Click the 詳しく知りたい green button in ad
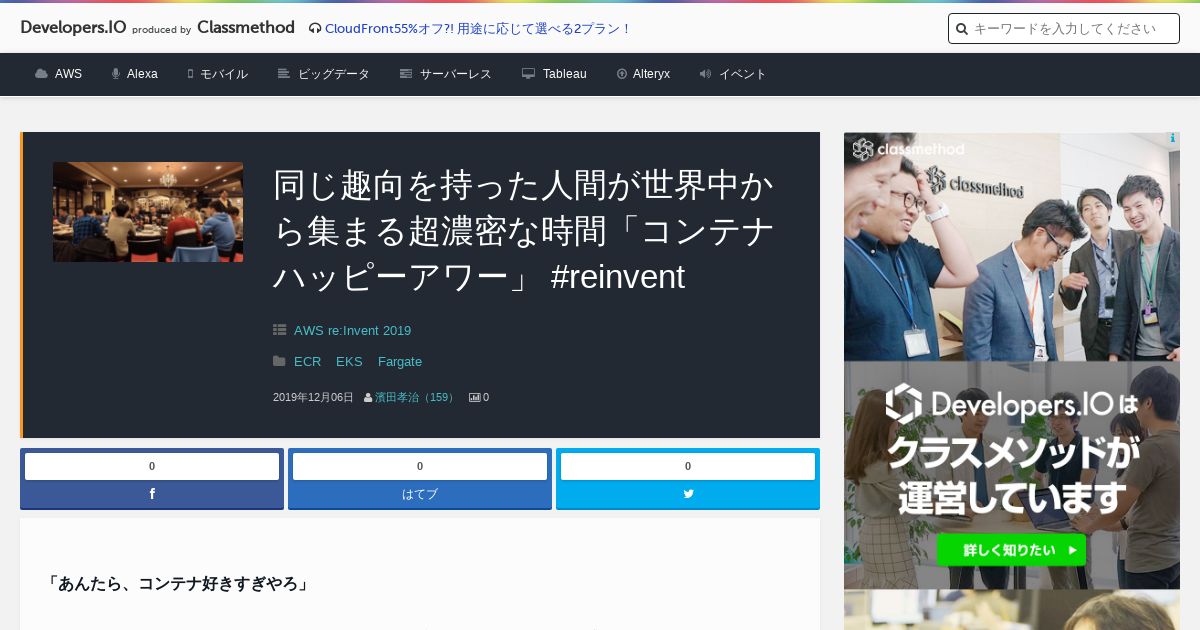Screen dimensions: 1200x630 (1011, 550)
